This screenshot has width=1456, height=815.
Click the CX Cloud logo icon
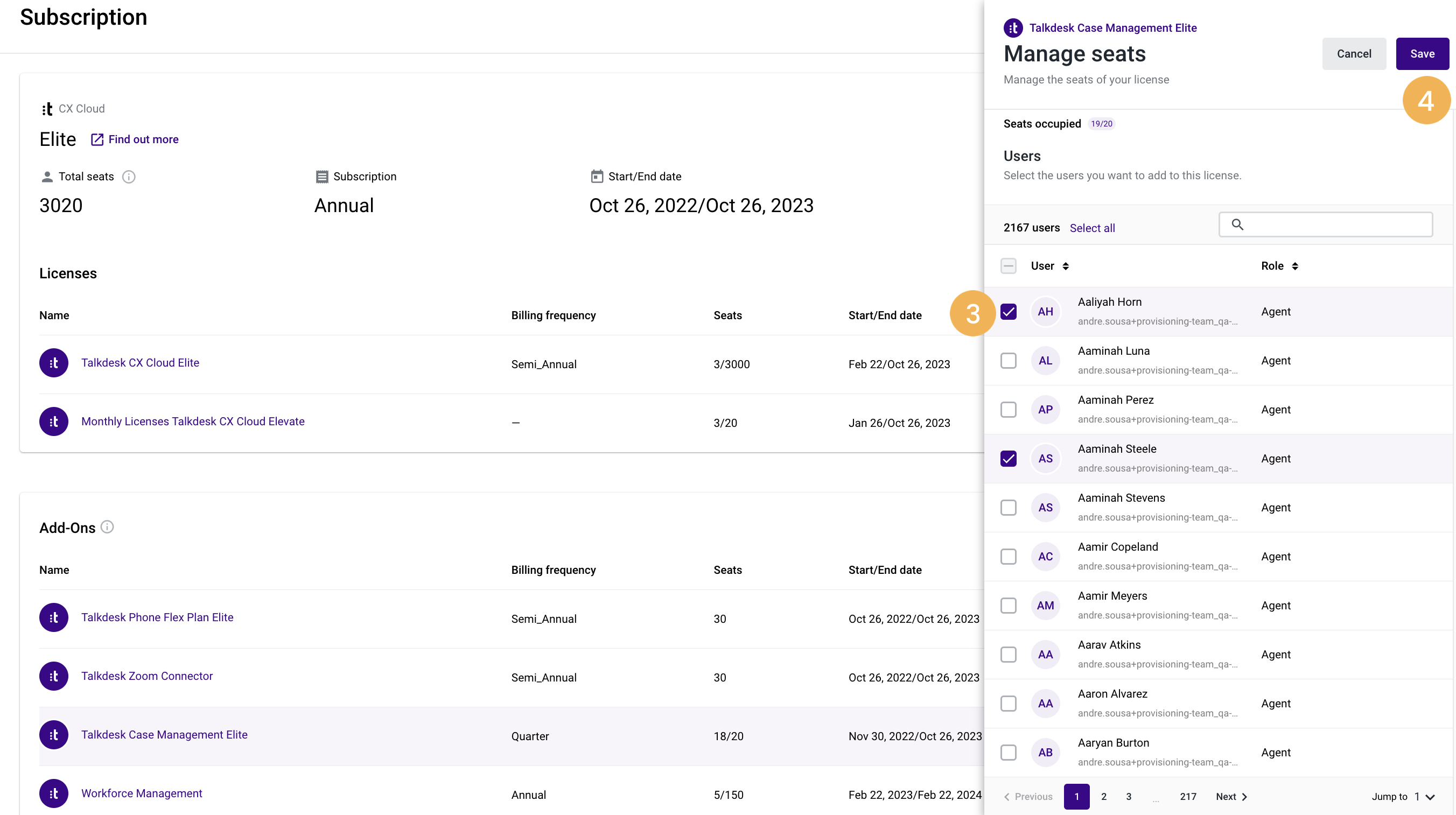pyautogui.click(x=47, y=109)
